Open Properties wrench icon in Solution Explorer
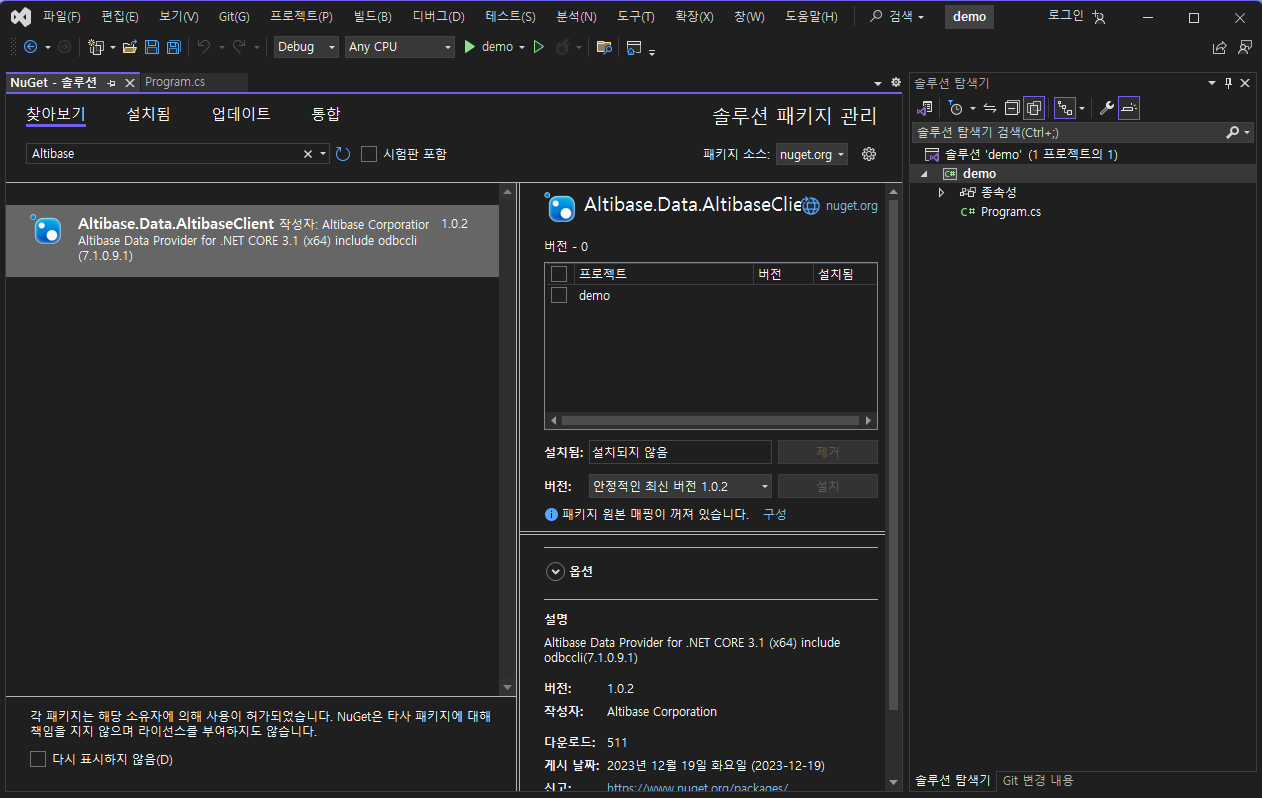 (1106, 108)
